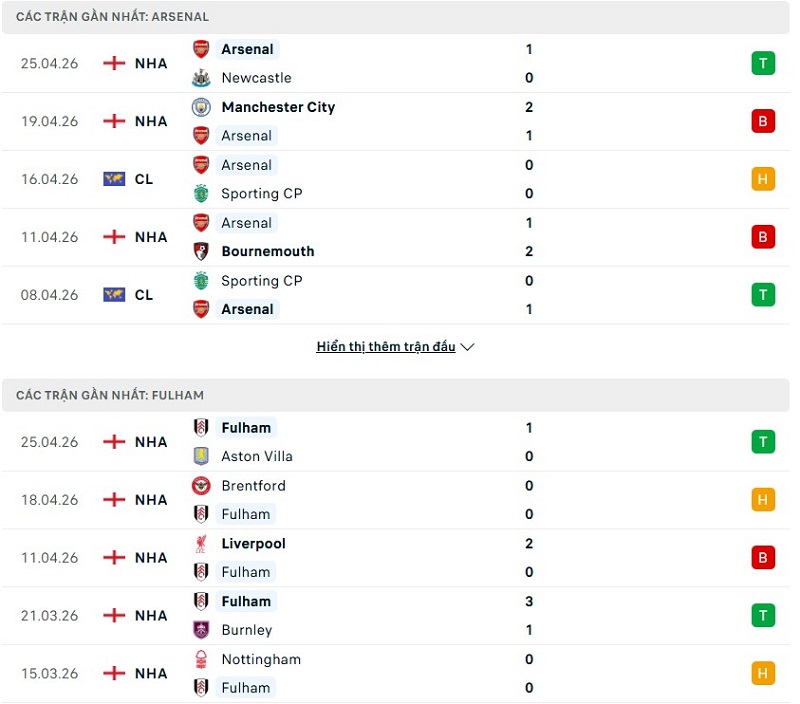Click the Burnley club emblem
The width and height of the screenshot is (800, 704).
[x=200, y=630]
